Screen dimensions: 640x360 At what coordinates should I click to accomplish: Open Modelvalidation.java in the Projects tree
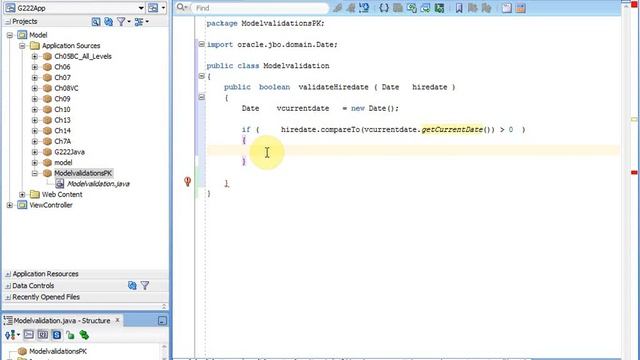coord(98,184)
